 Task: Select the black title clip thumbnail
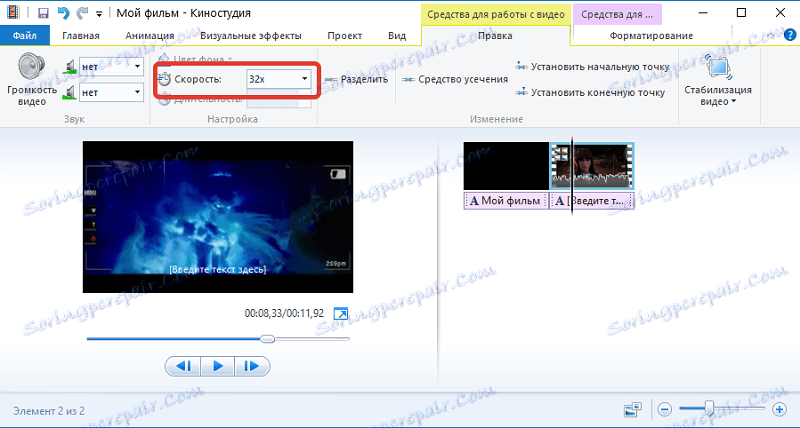(x=506, y=166)
